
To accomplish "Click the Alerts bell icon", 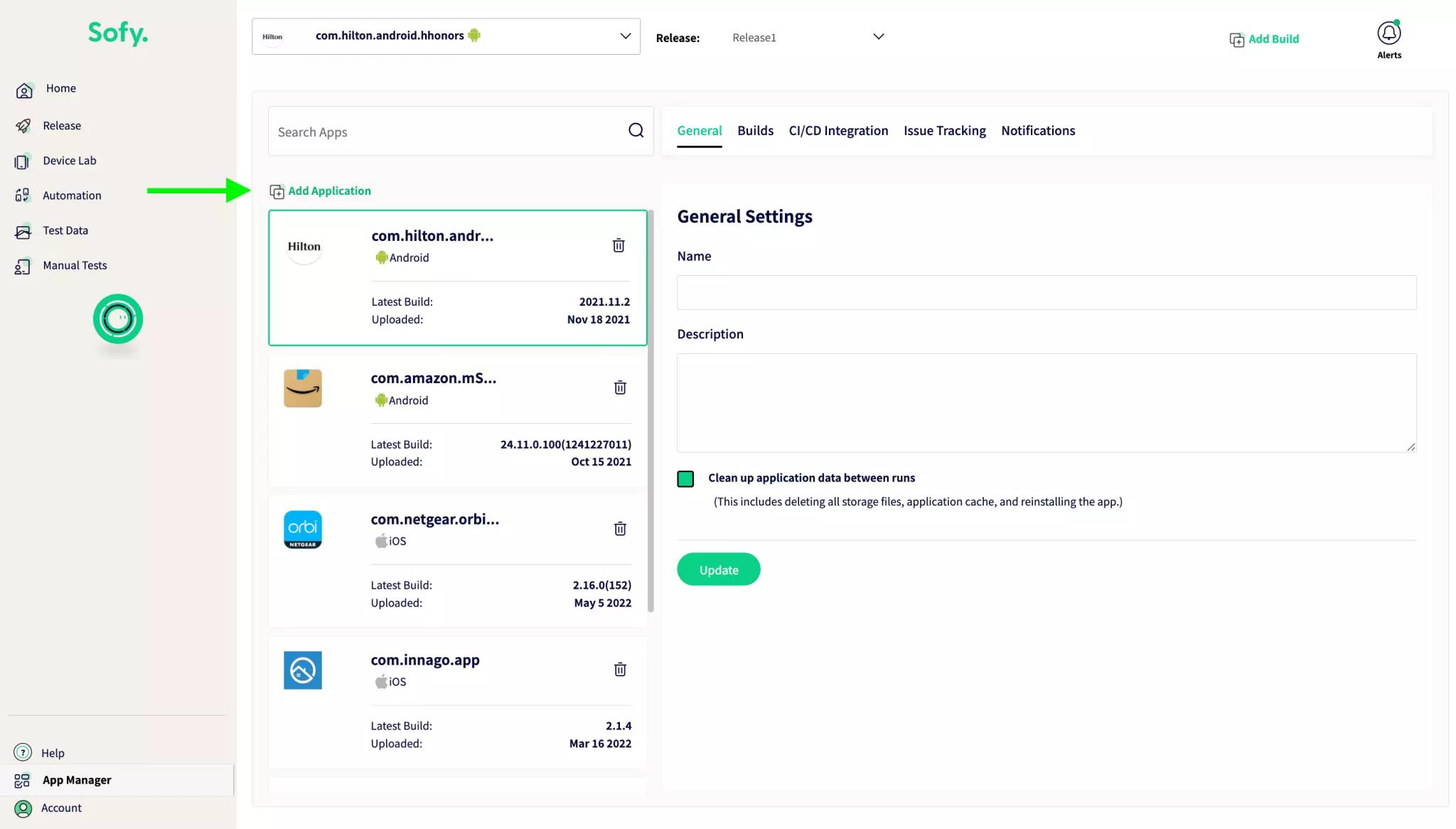I will [x=1388, y=33].
